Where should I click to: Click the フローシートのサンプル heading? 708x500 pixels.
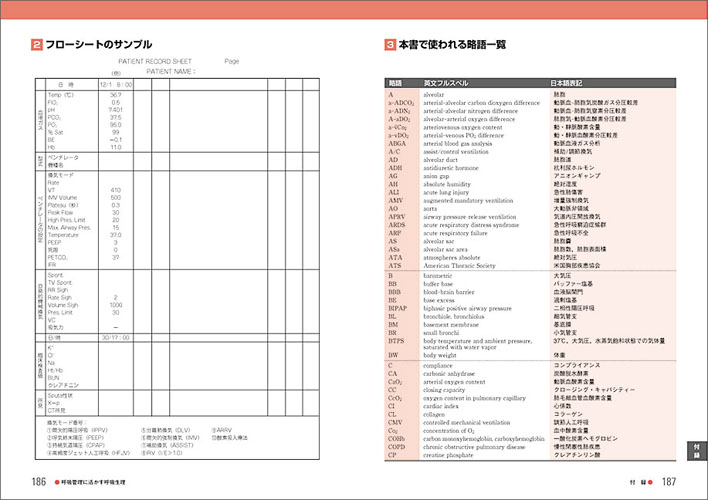[x=98, y=44]
